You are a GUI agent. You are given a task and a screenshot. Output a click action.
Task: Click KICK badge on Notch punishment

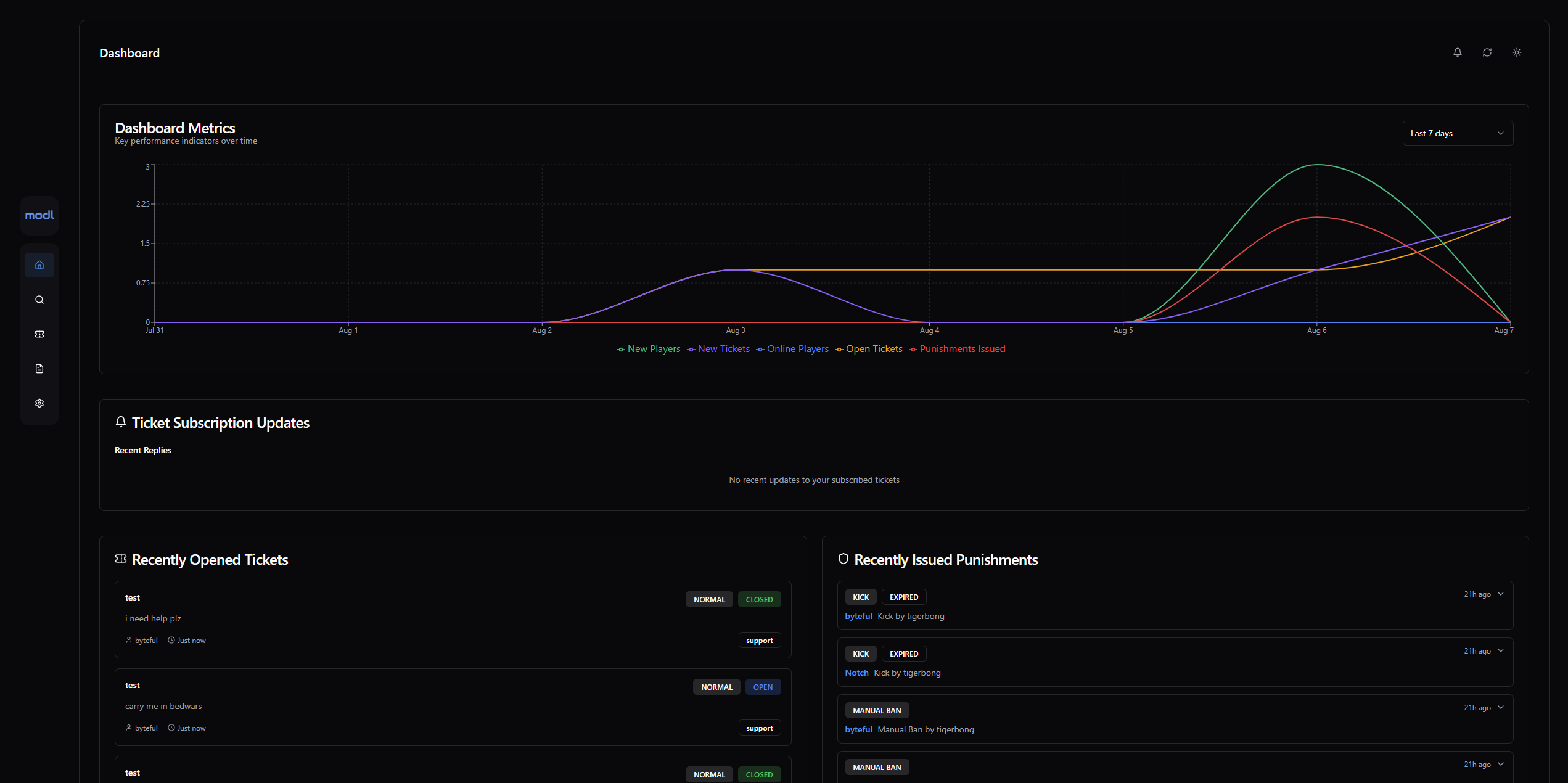tap(861, 654)
